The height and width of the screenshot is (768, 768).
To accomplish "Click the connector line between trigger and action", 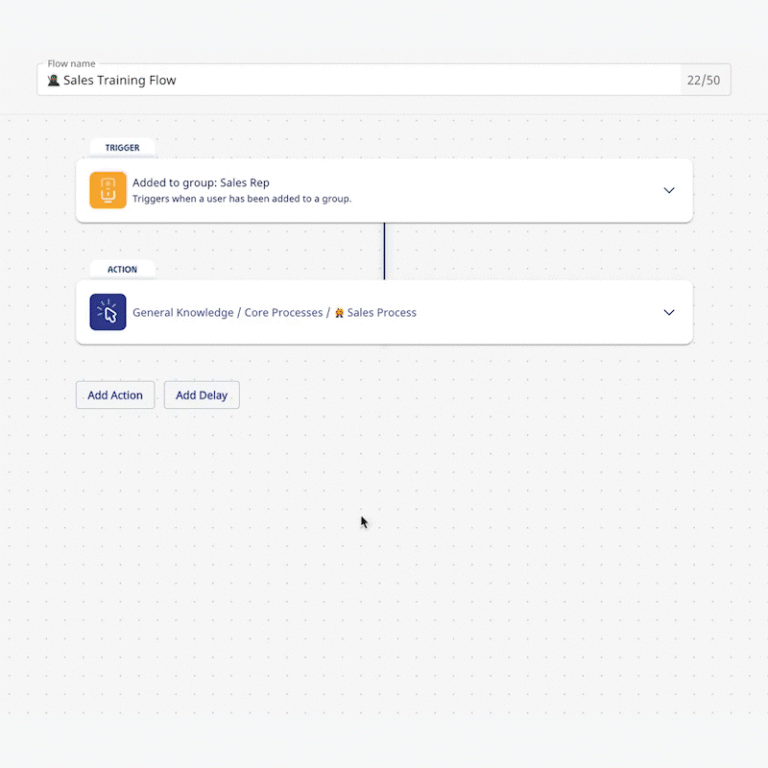I will [x=384, y=251].
